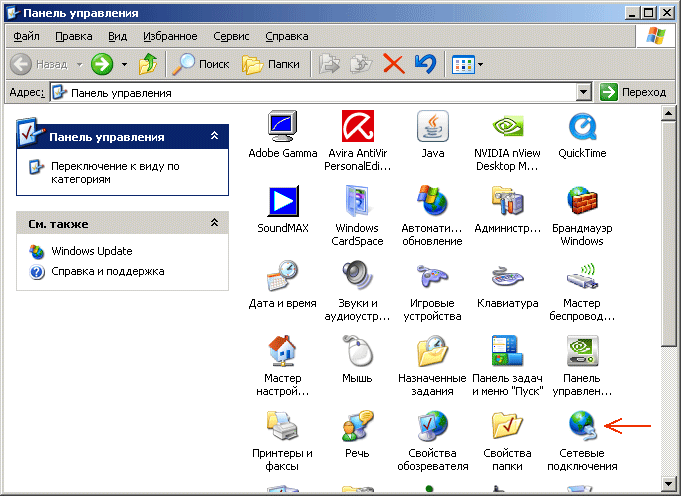Collapse the См. также section

pos(214,223)
